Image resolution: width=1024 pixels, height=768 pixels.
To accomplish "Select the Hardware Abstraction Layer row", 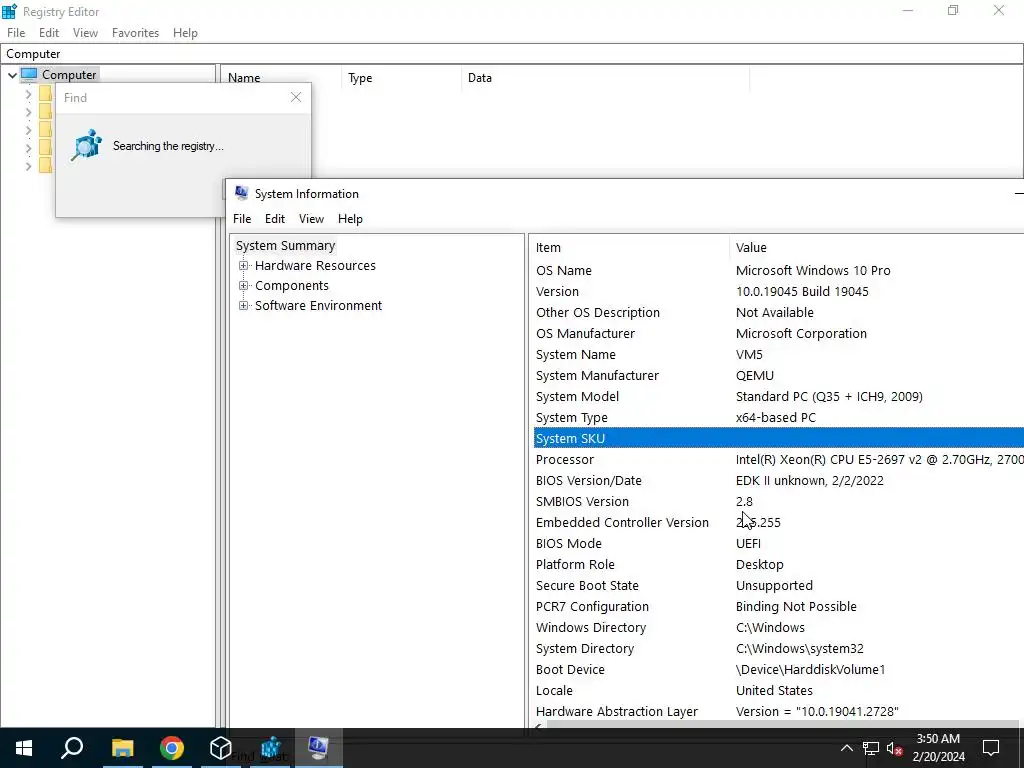I will click(x=778, y=711).
